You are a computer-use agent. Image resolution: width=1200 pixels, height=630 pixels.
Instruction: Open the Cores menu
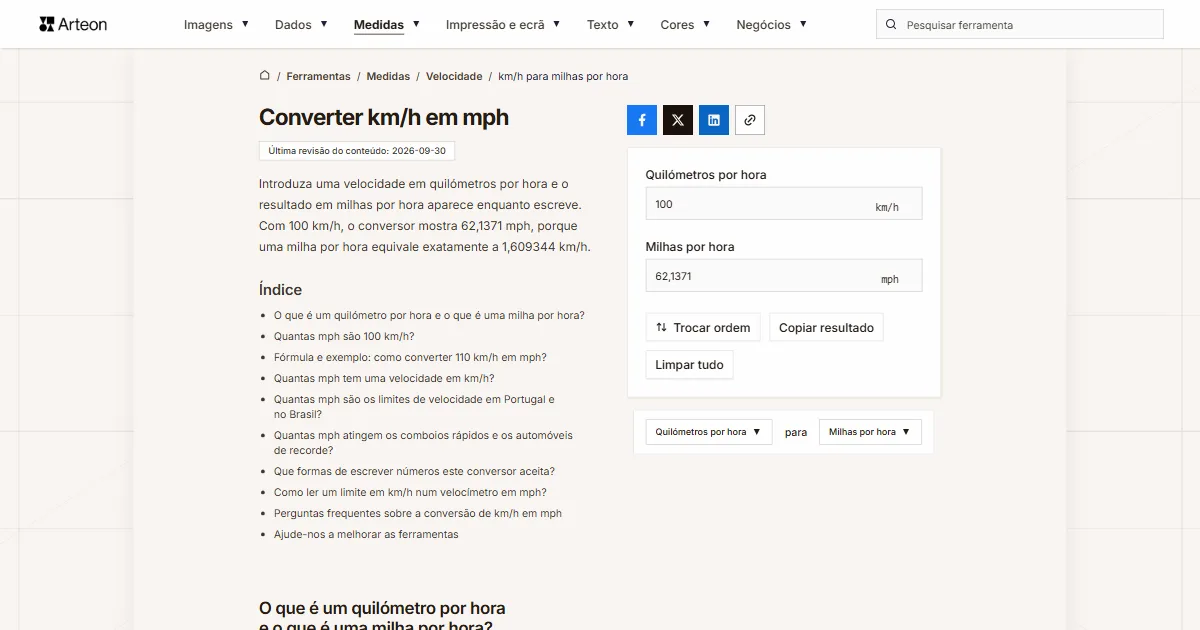click(685, 25)
